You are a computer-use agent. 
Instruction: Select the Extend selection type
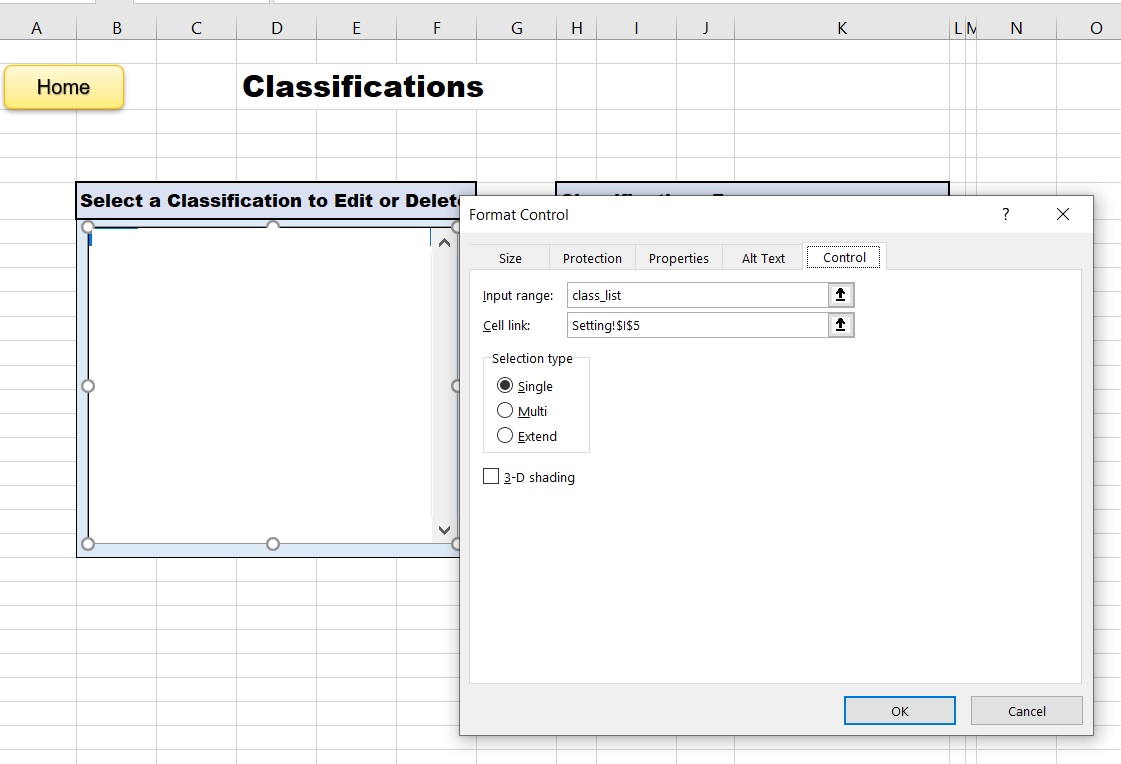[x=505, y=436]
